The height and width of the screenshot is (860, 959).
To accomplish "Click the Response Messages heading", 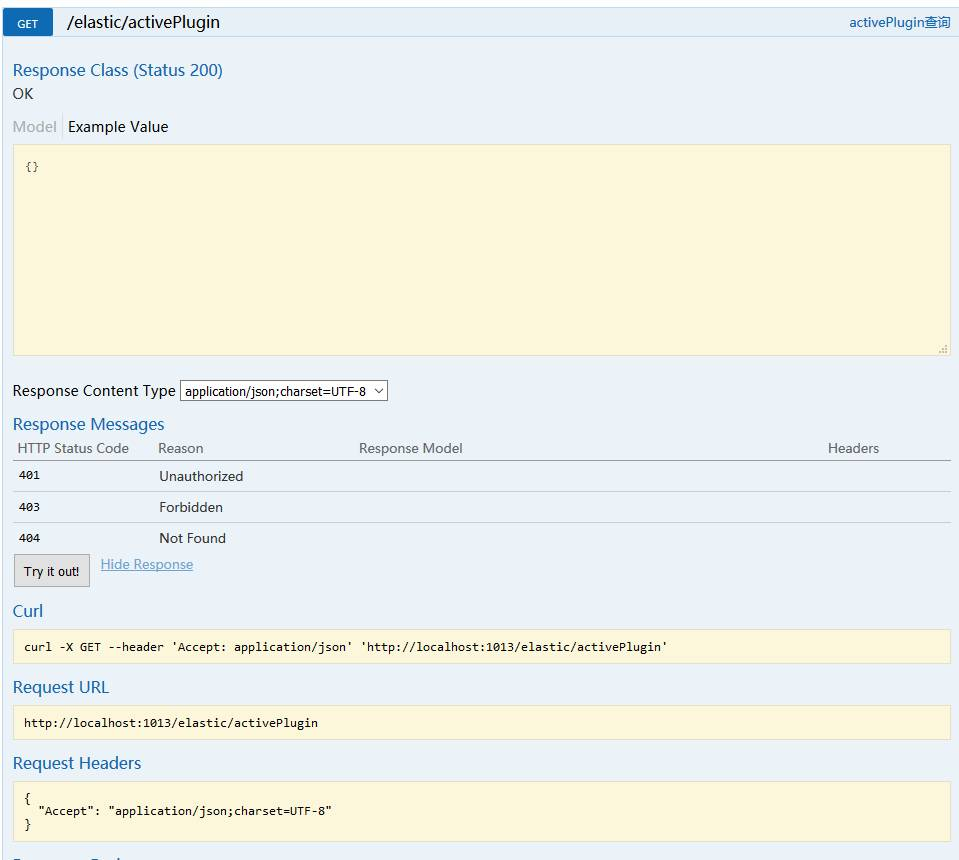I will coord(88,424).
